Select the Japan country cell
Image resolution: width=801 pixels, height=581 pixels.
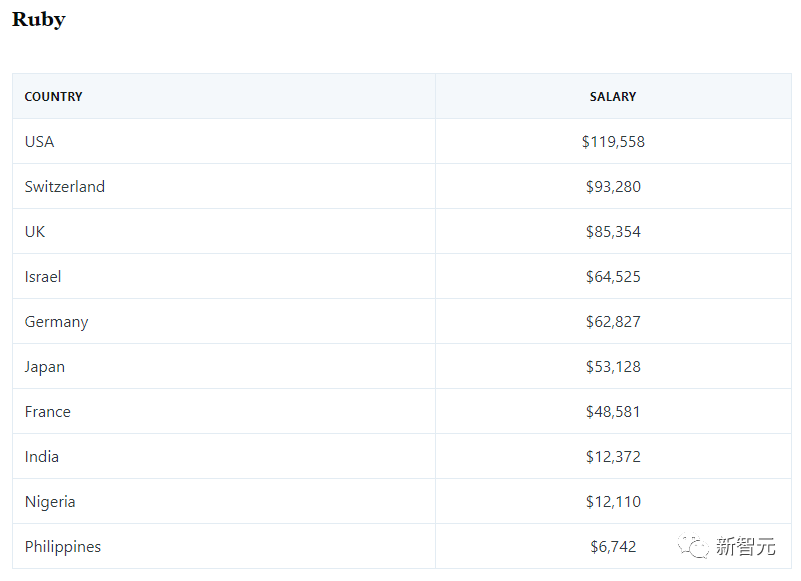pyautogui.click(x=45, y=367)
